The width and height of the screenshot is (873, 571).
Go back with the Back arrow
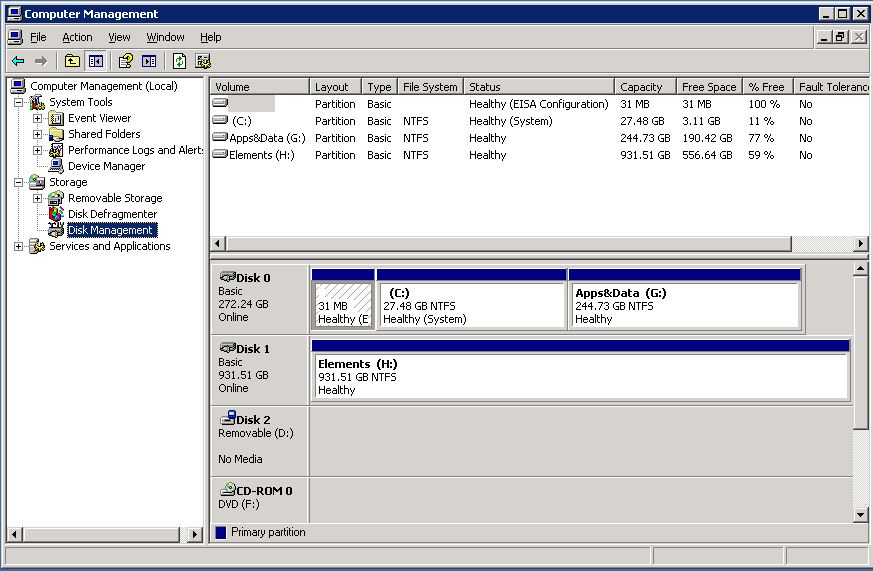(x=18, y=61)
